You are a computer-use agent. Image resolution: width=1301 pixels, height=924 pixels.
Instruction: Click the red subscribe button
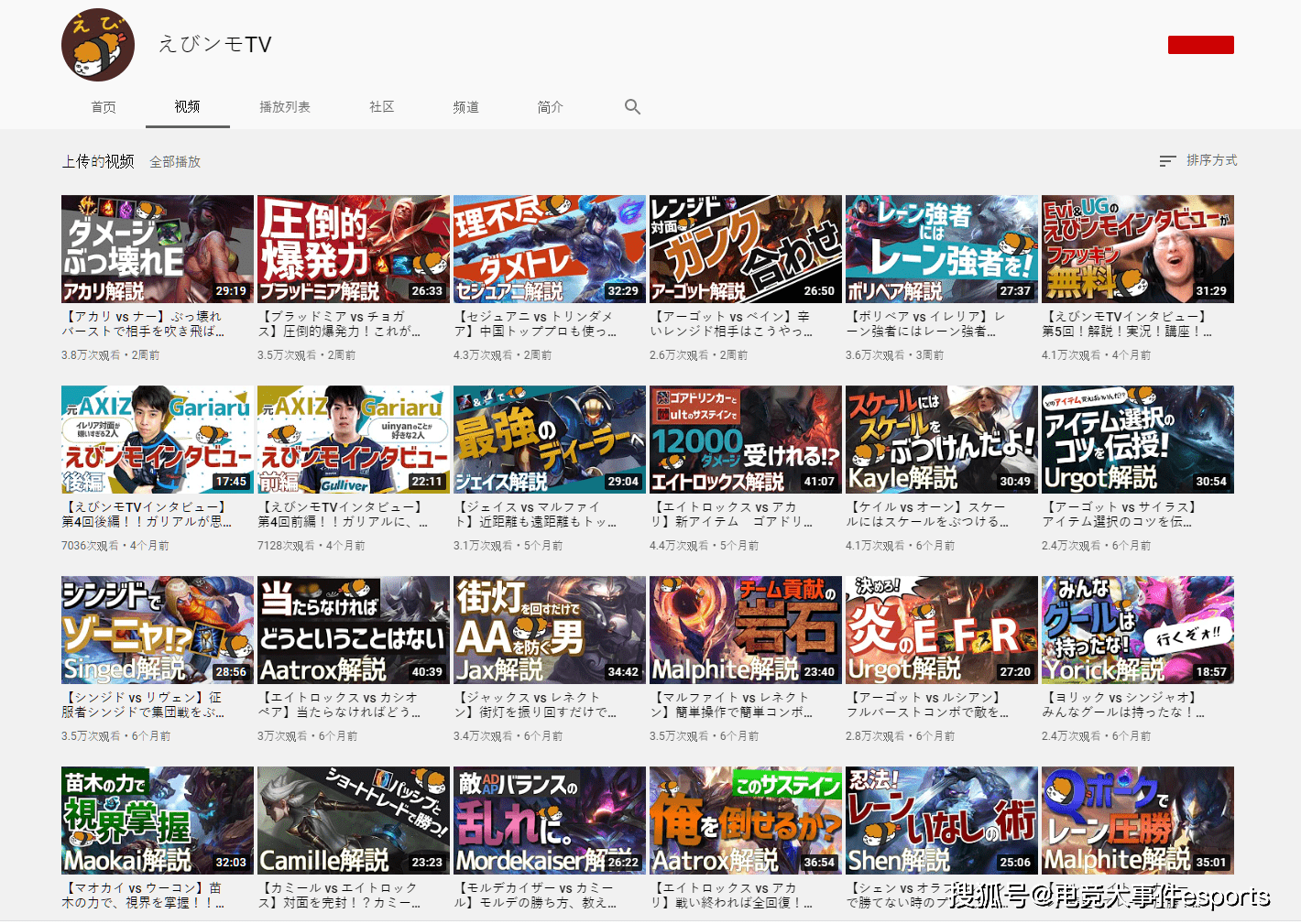[1200, 45]
